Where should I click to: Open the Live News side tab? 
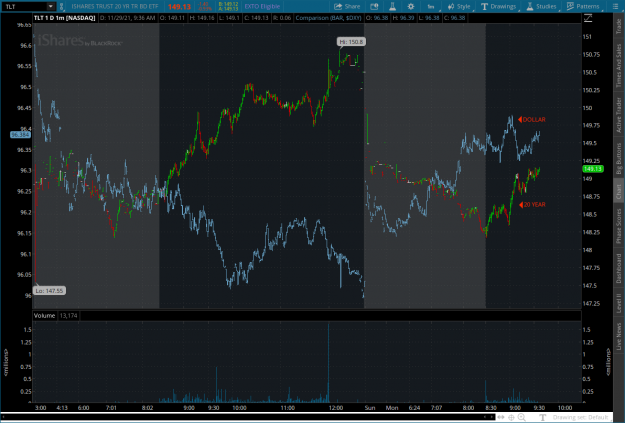[x=619, y=336]
